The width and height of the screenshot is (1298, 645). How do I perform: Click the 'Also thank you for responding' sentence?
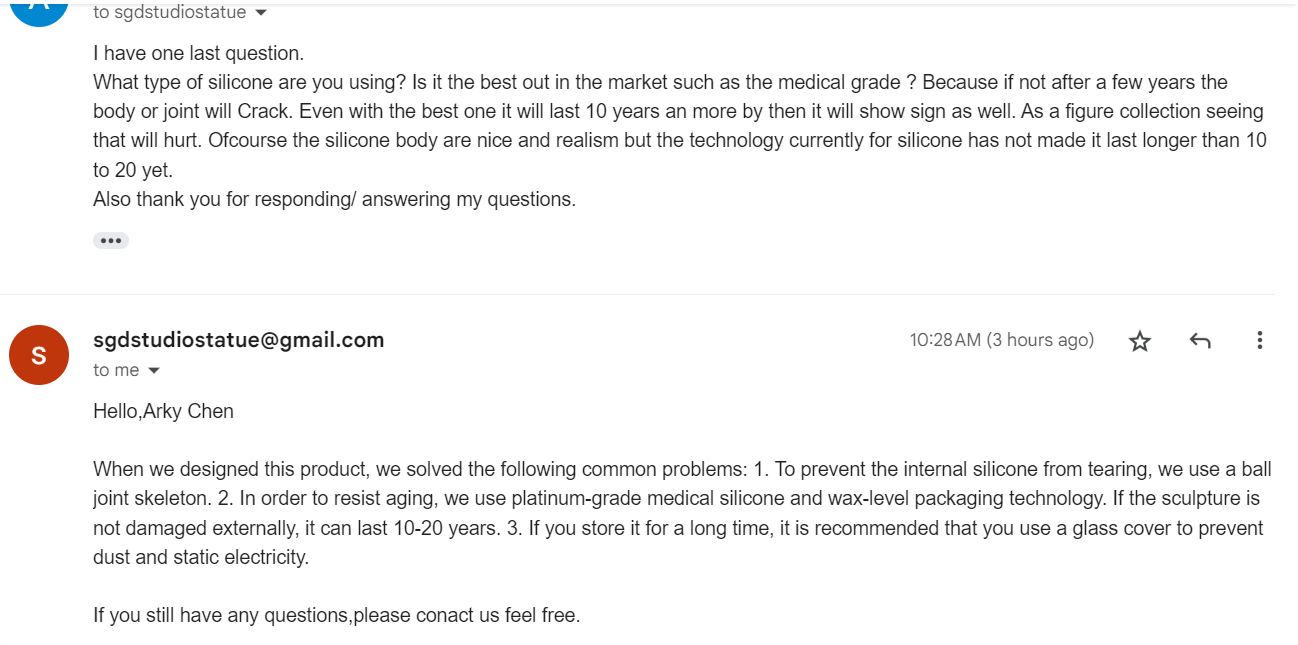coord(334,199)
